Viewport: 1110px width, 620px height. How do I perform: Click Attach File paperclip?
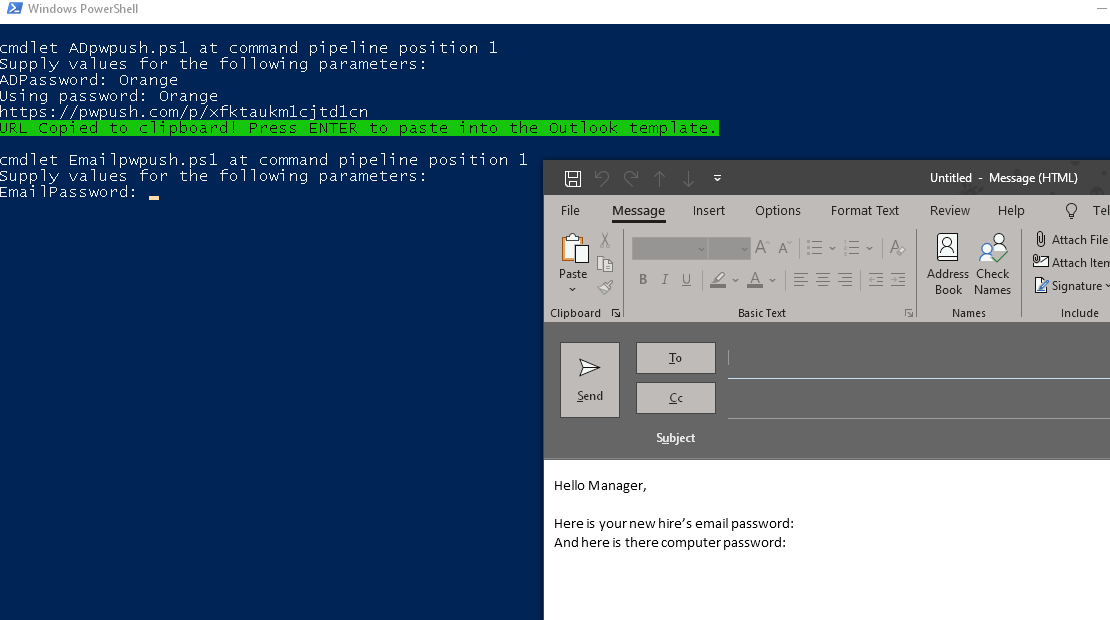[x=1070, y=239]
